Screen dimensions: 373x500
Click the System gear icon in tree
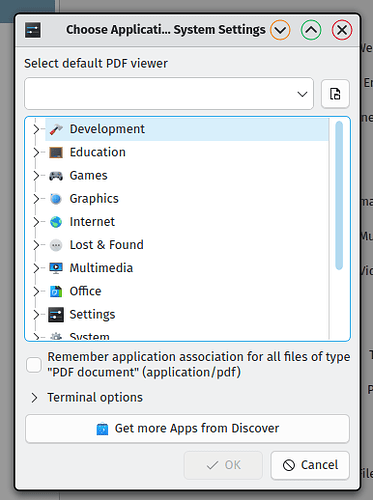pyautogui.click(x=56, y=336)
